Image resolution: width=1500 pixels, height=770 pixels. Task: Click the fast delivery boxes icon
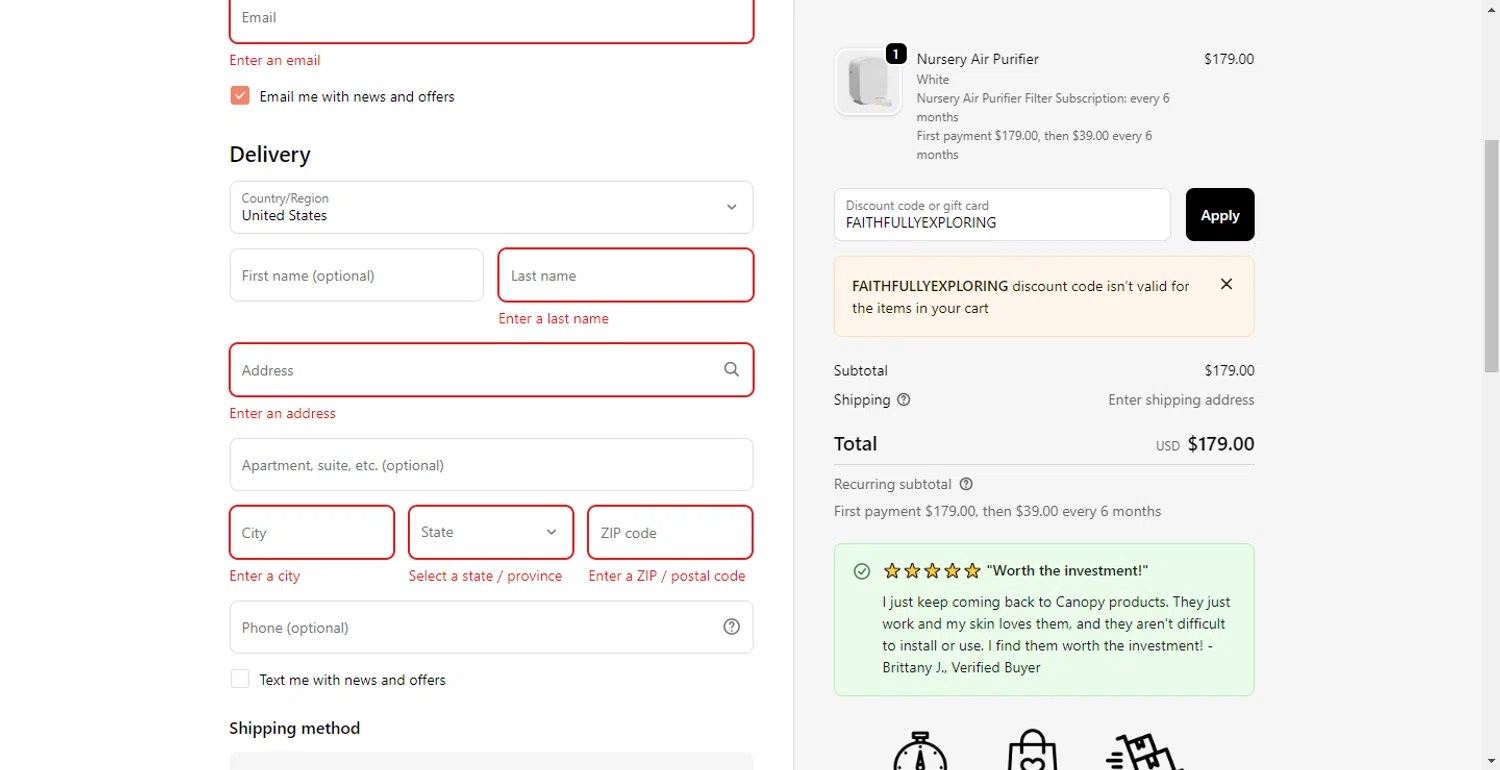click(x=1146, y=750)
